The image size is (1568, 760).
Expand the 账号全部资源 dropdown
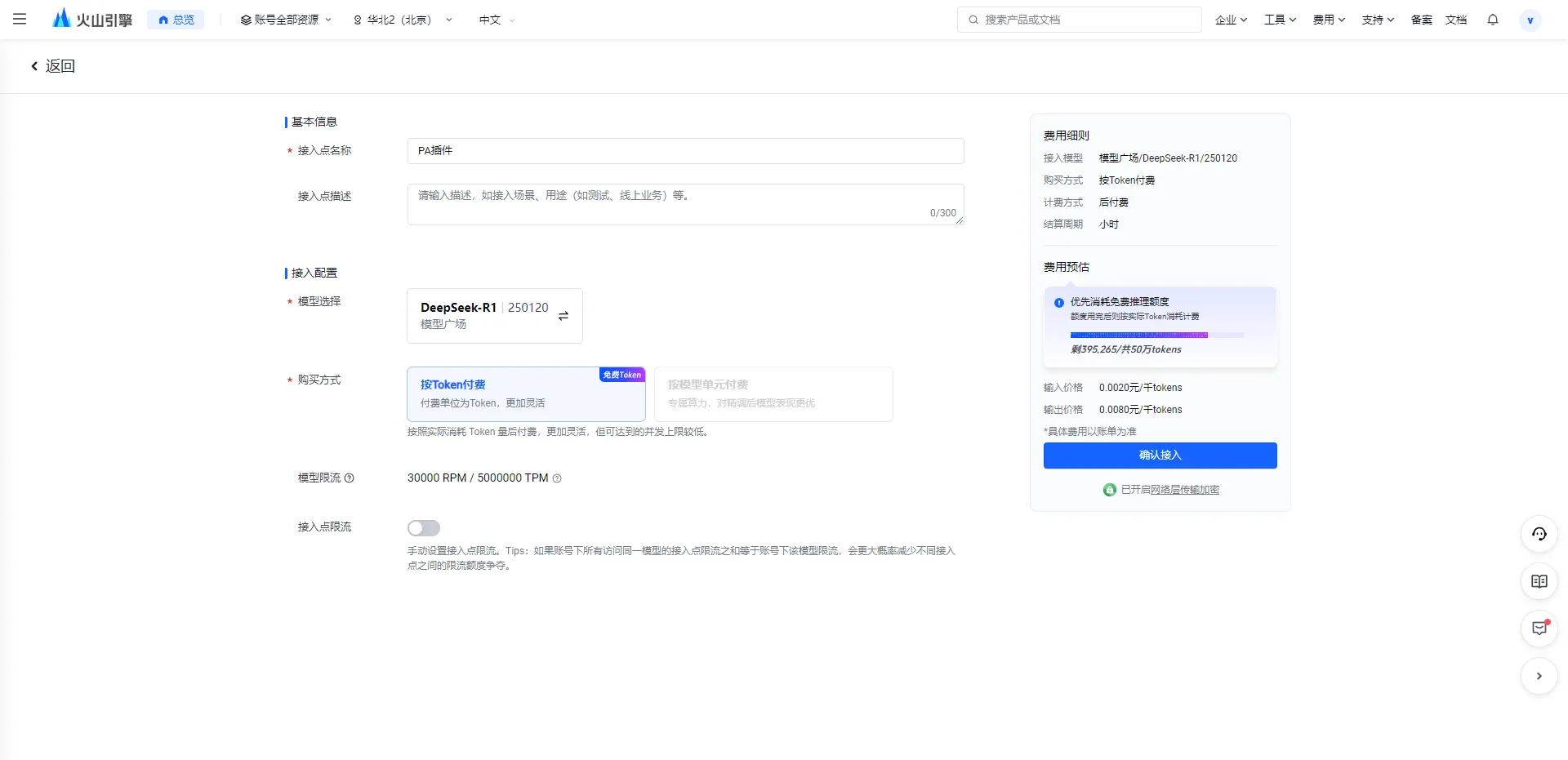click(286, 20)
